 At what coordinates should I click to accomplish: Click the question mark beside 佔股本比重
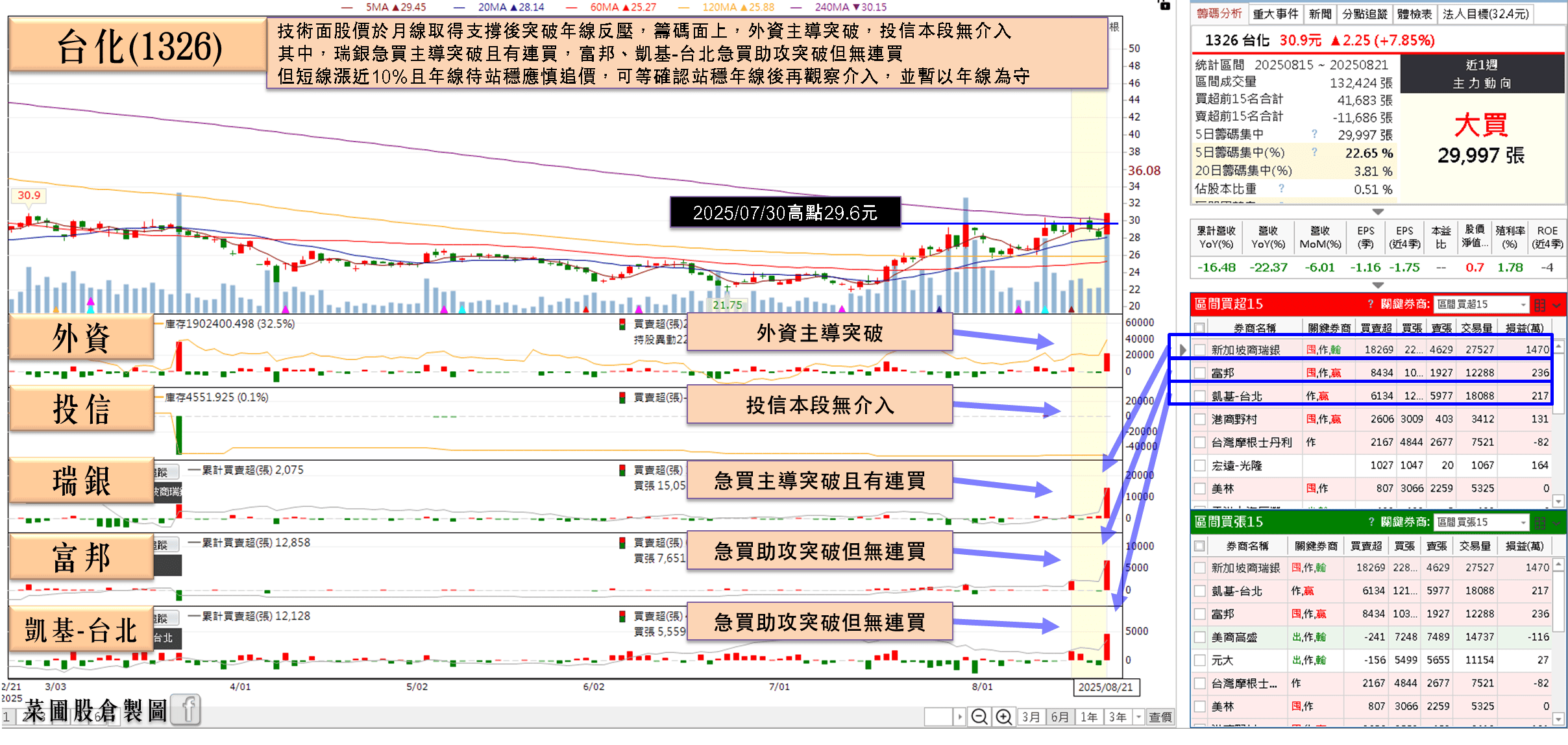[x=1281, y=189]
